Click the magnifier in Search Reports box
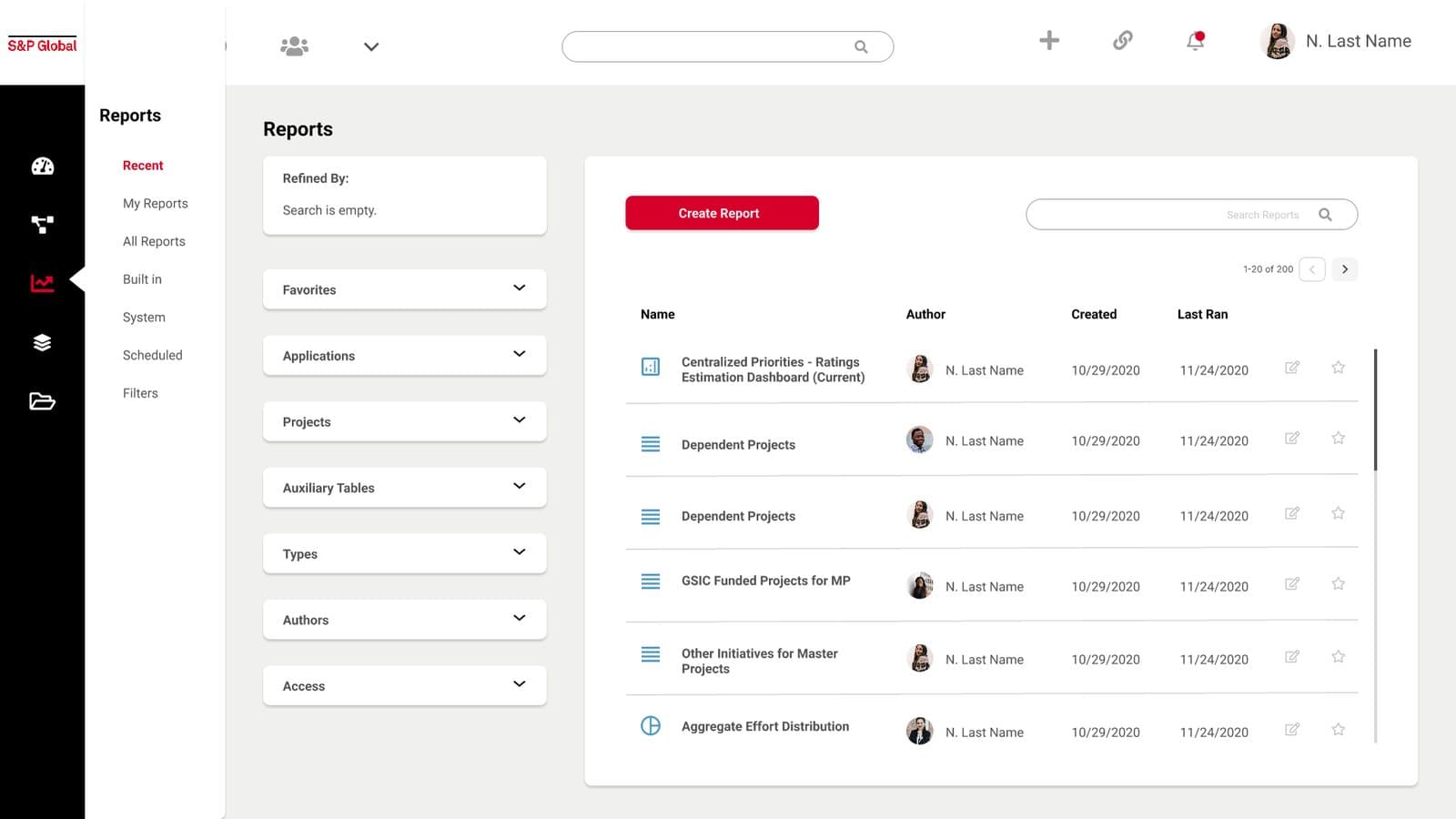The image size is (1456, 819). pyautogui.click(x=1325, y=215)
